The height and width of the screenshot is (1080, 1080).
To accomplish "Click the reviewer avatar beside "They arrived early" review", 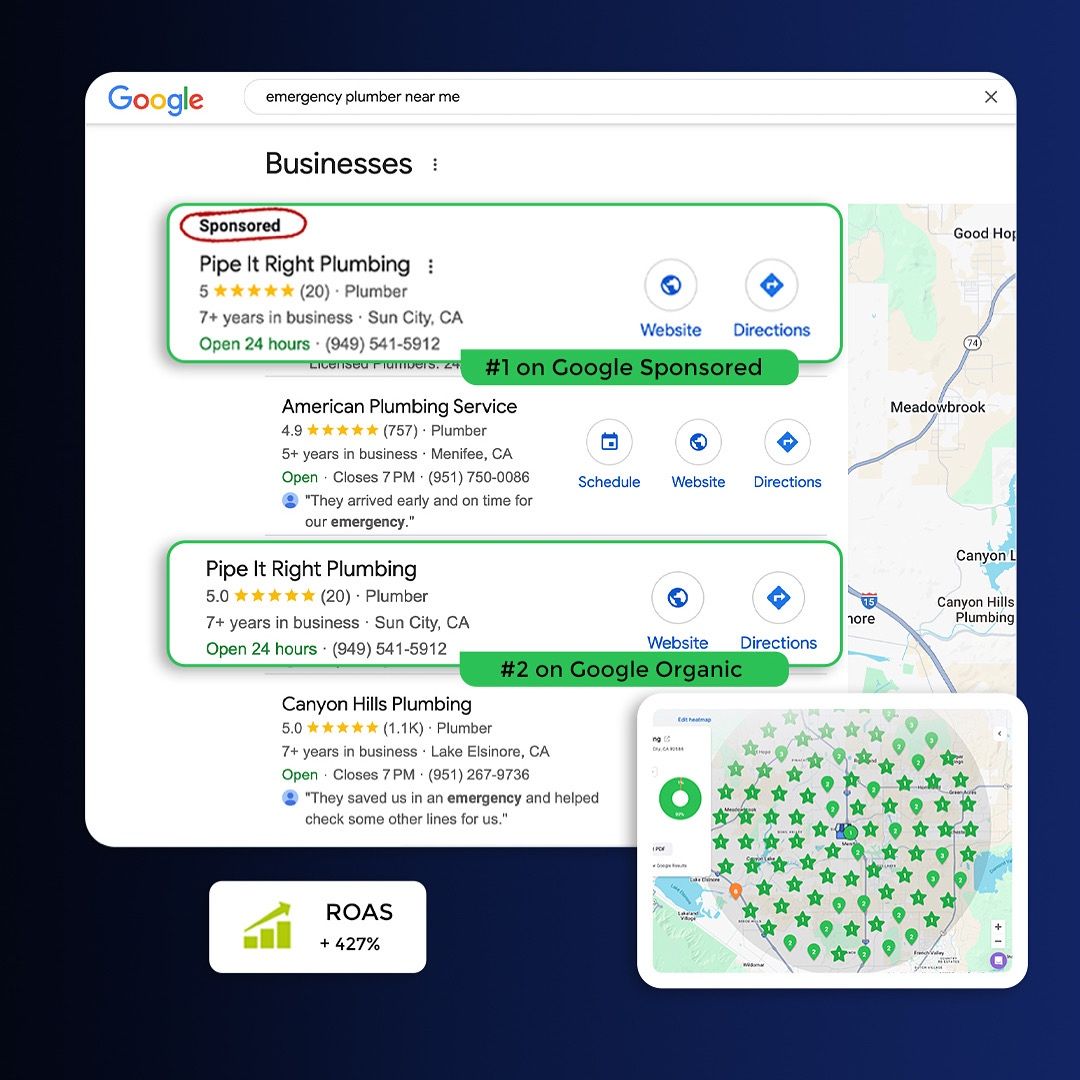I will (290, 501).
